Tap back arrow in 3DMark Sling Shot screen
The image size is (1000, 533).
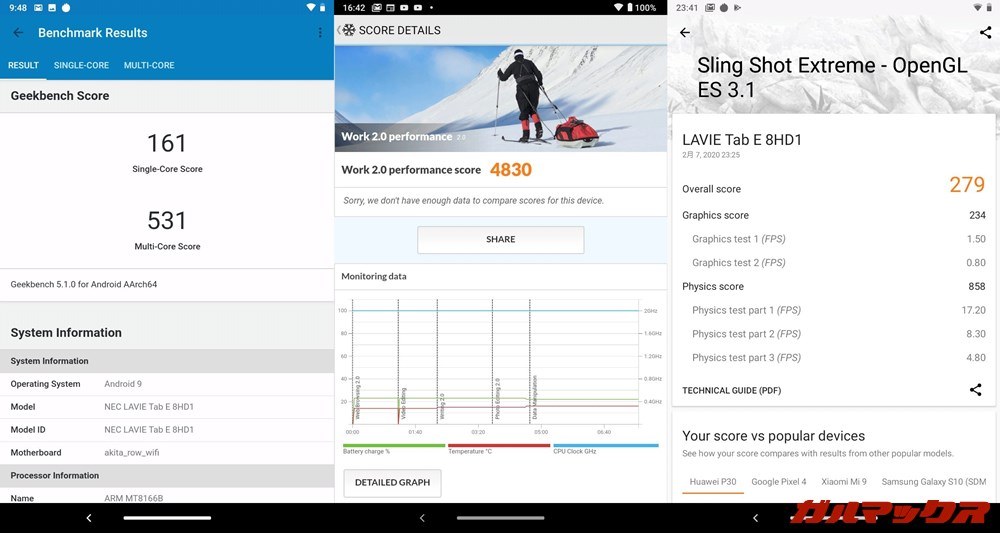[685, 33]
